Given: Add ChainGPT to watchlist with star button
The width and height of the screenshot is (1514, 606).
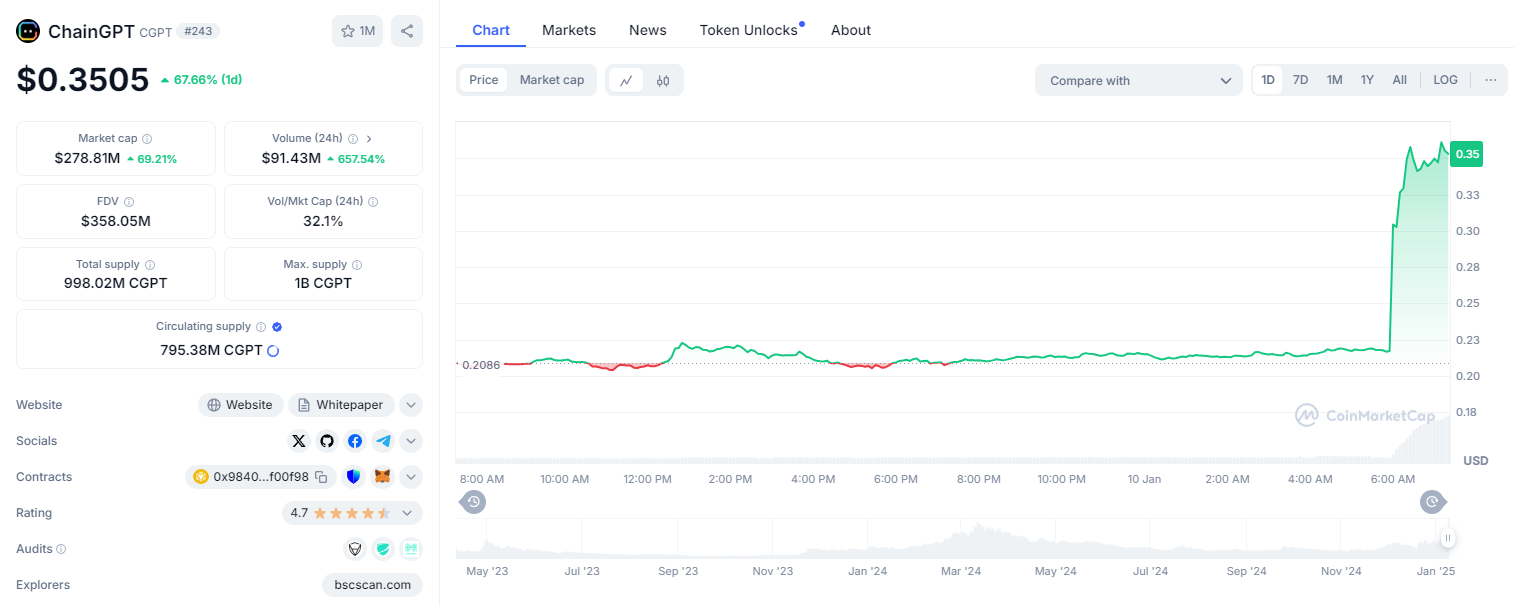Looking at the screenshot, I should pos(357,31).
